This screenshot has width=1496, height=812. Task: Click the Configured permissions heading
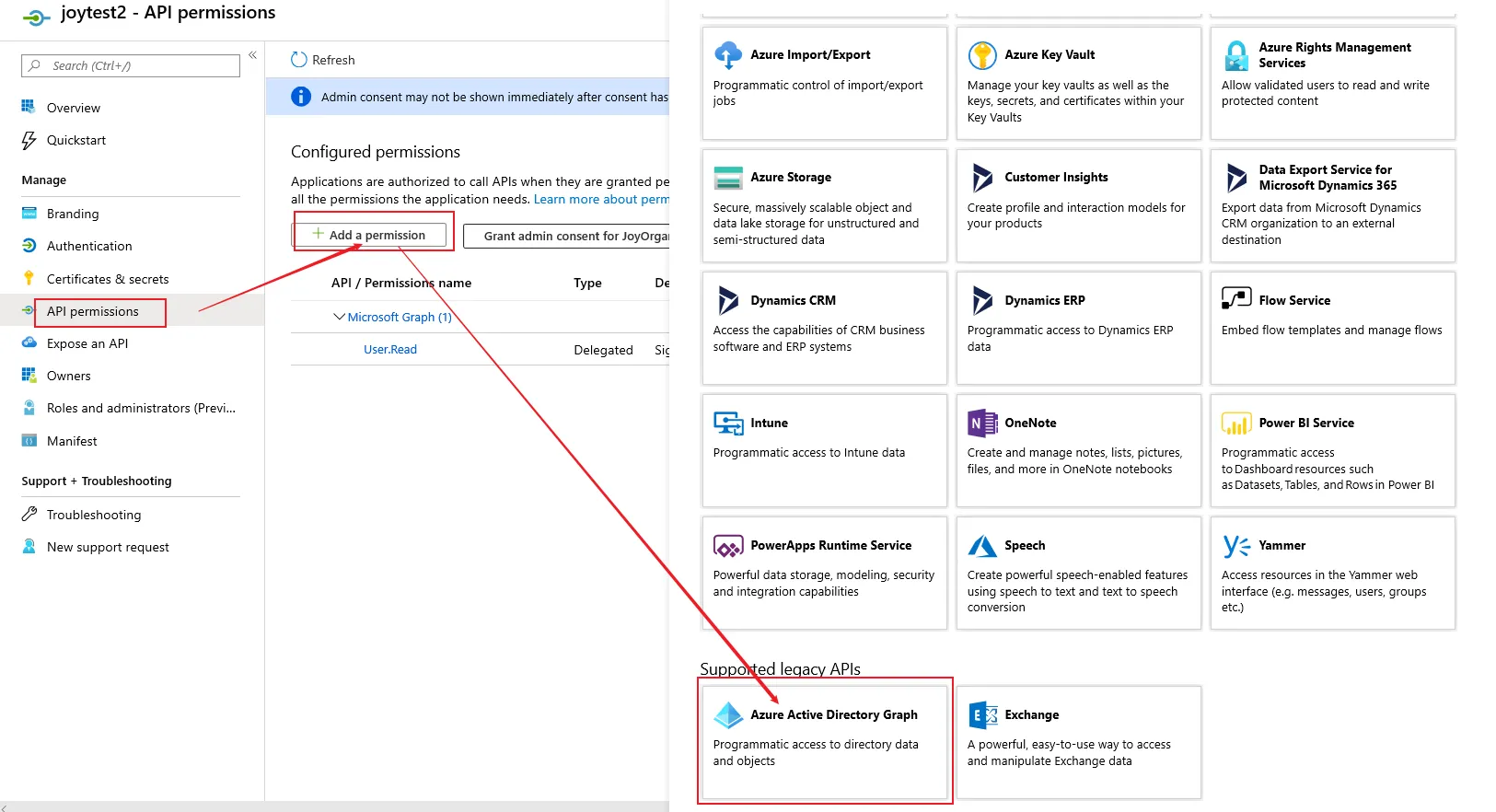(x=376, y=152)
